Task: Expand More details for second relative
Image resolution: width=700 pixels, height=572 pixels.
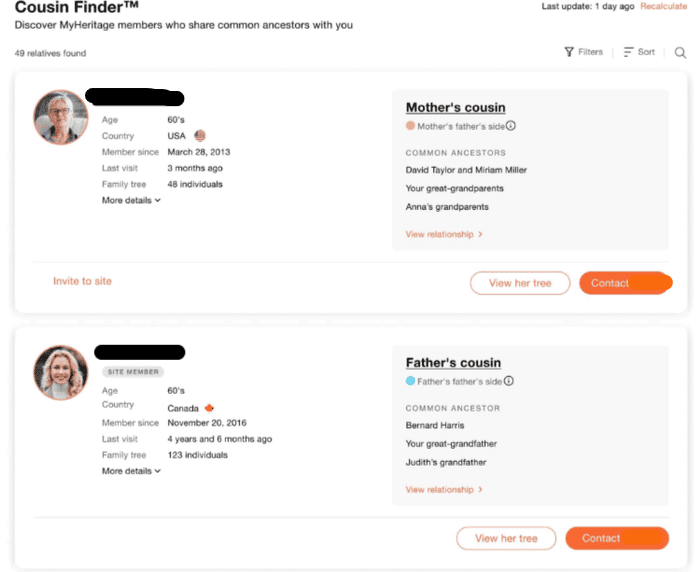Action: [x=131, y=471]
